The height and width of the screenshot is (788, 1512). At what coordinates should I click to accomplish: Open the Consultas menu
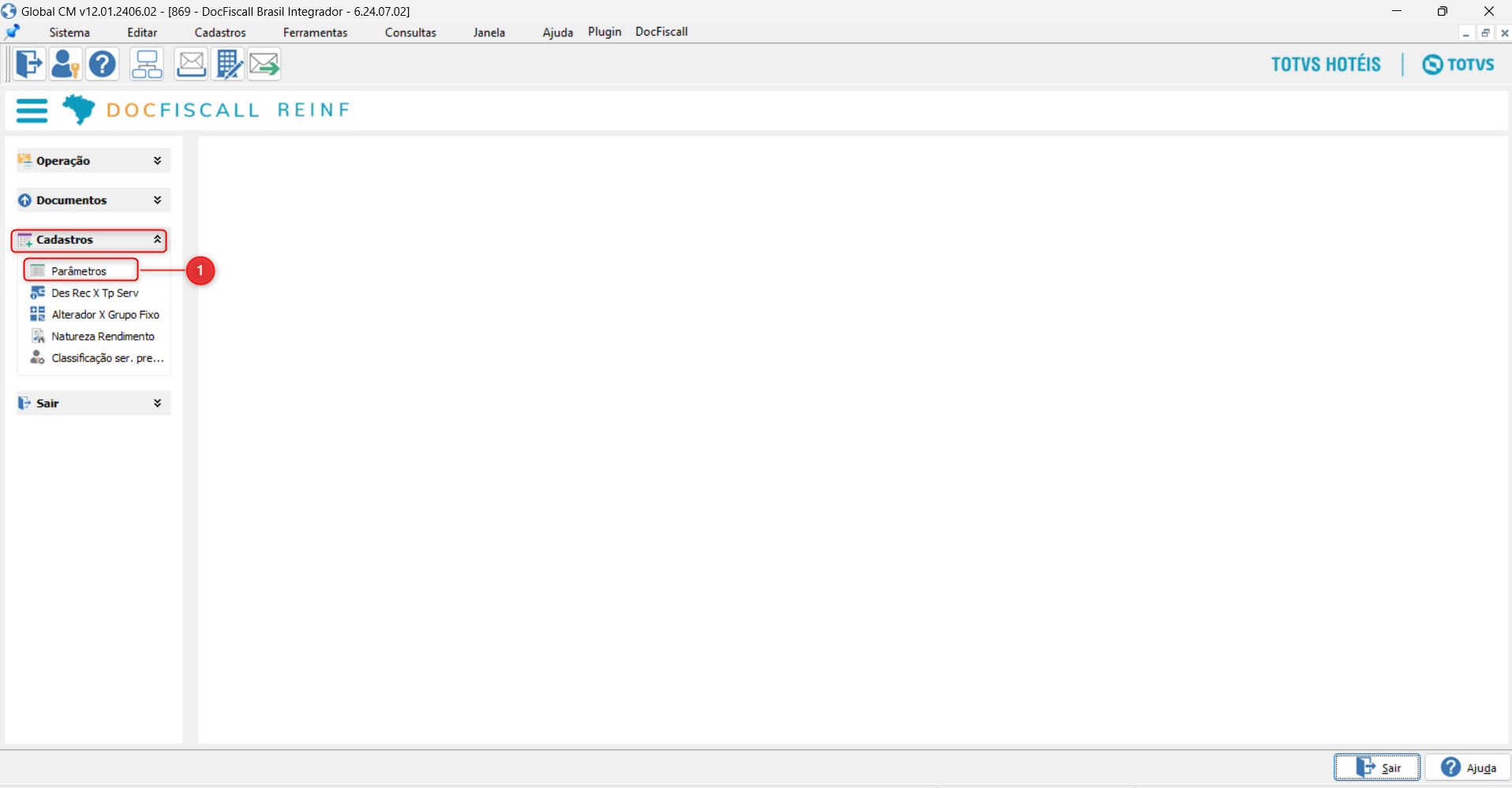coord(410,32)
